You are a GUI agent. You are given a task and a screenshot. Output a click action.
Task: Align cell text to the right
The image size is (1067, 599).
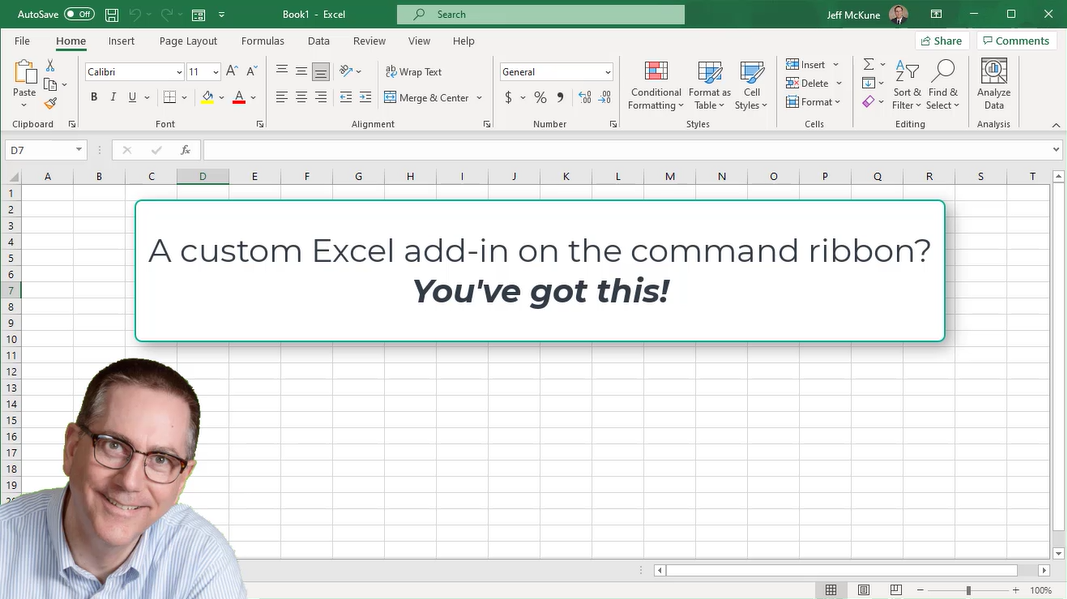pos(321,97)
